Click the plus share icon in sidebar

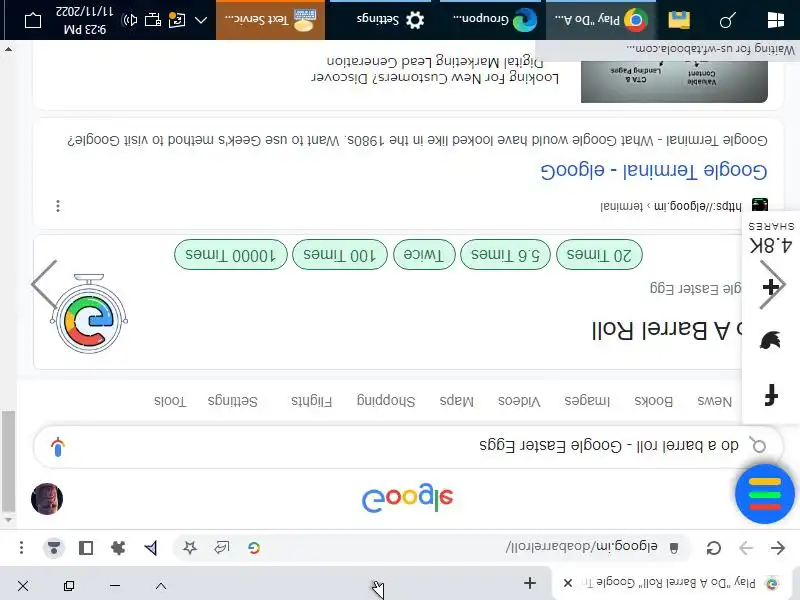click(770, 287)
